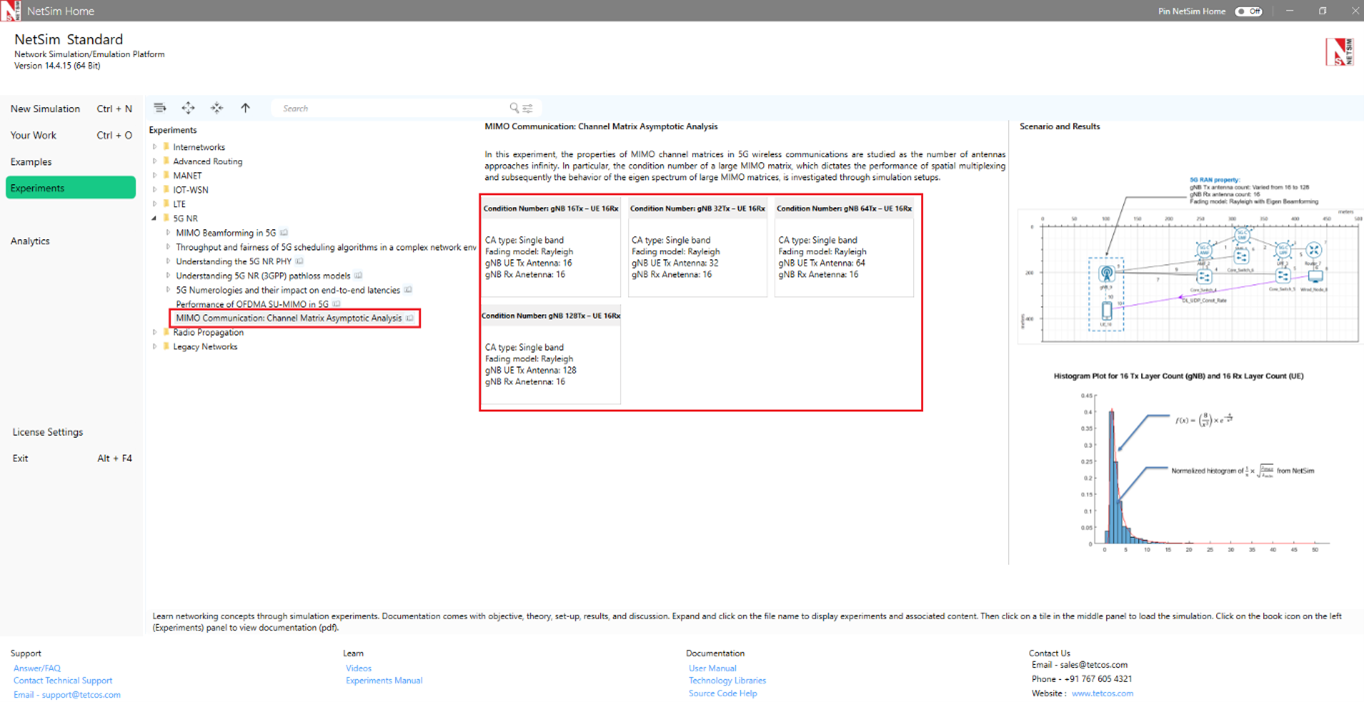
Task: Open License Settings in the sidebar
Action: 47,432
